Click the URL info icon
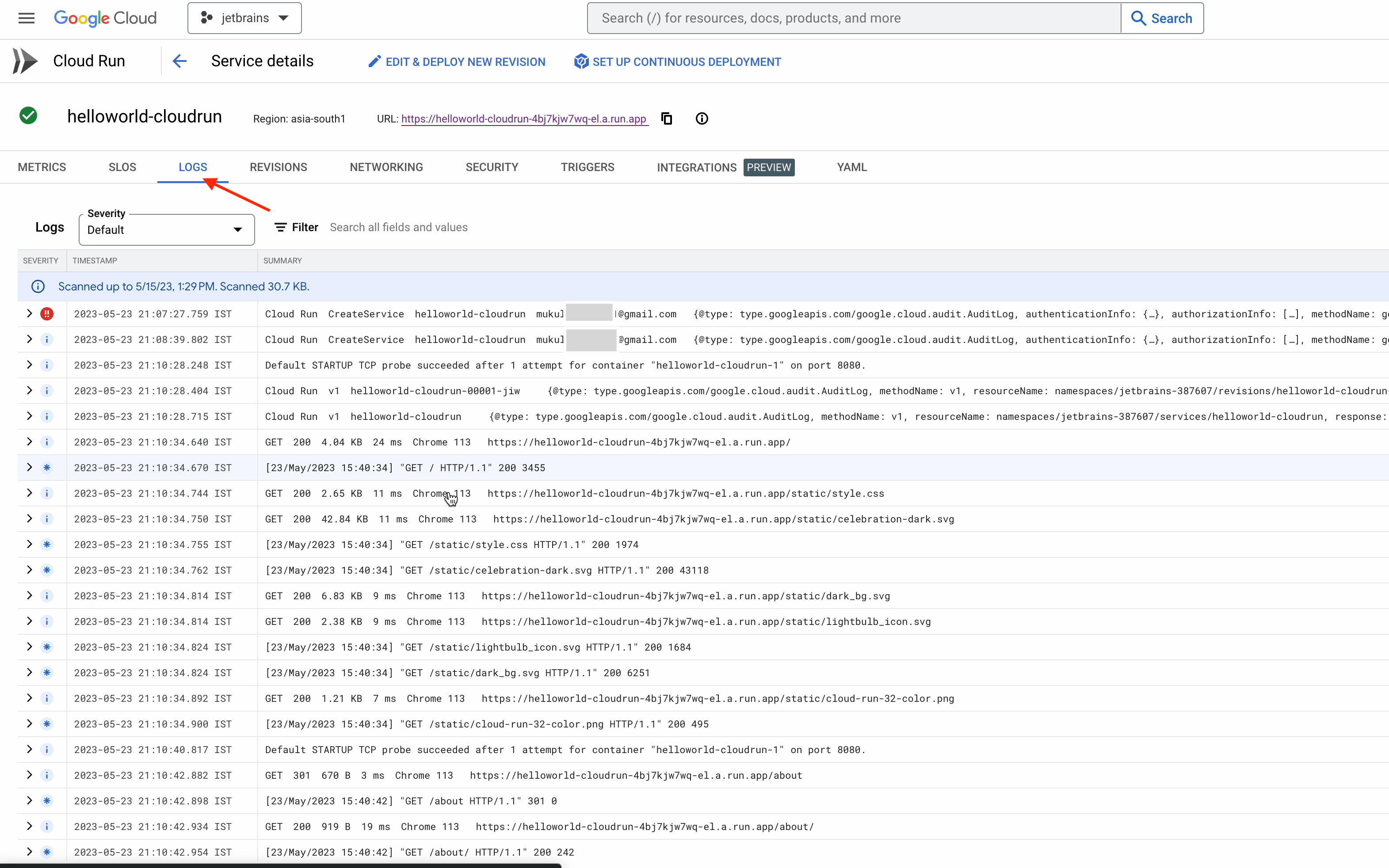Viewport: 1389px width, 868px height. (x=702, y=119)
